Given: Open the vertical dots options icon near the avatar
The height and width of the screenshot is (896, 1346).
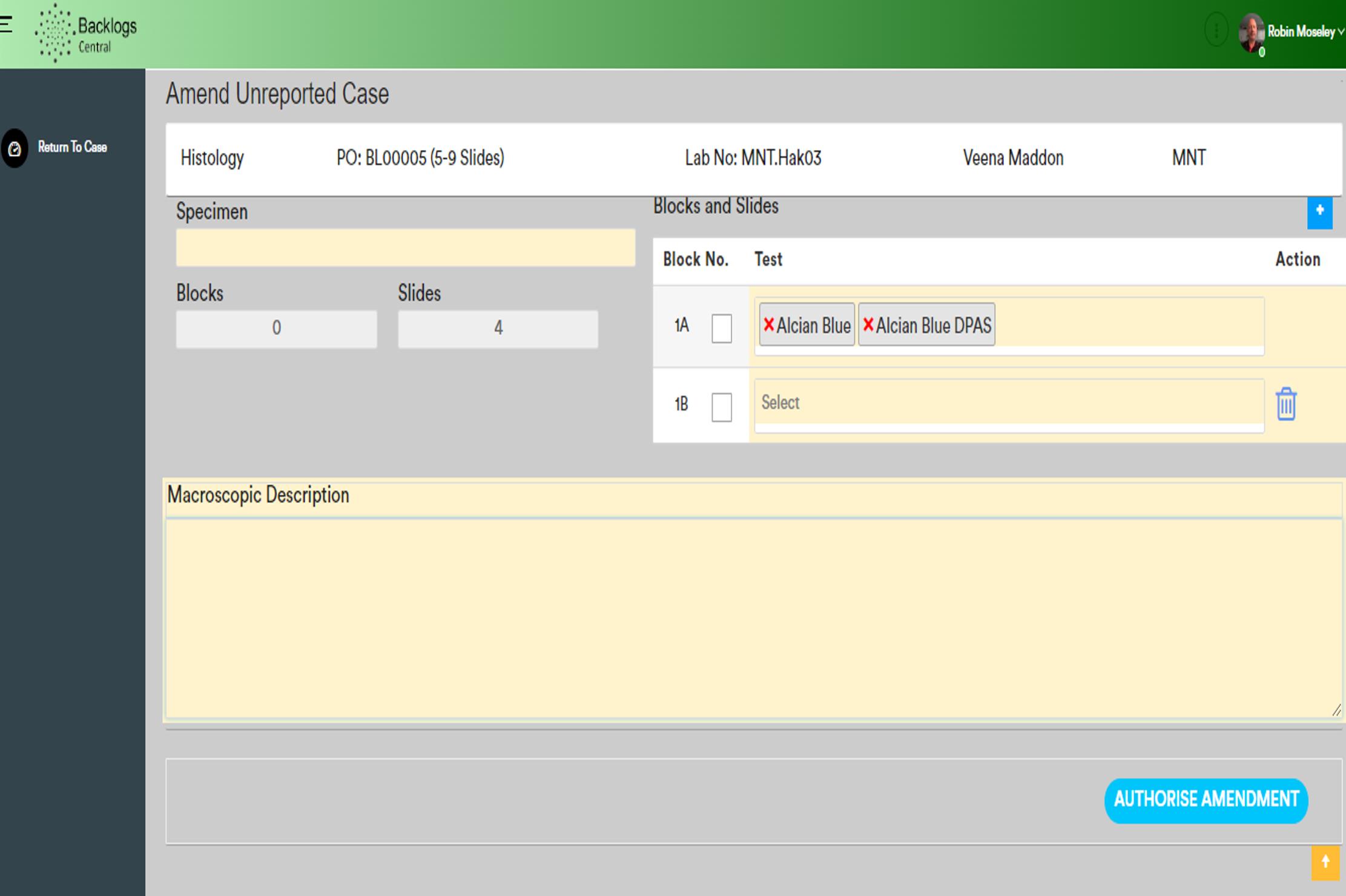Looking at the screenshot, I should coord(1216,30).
